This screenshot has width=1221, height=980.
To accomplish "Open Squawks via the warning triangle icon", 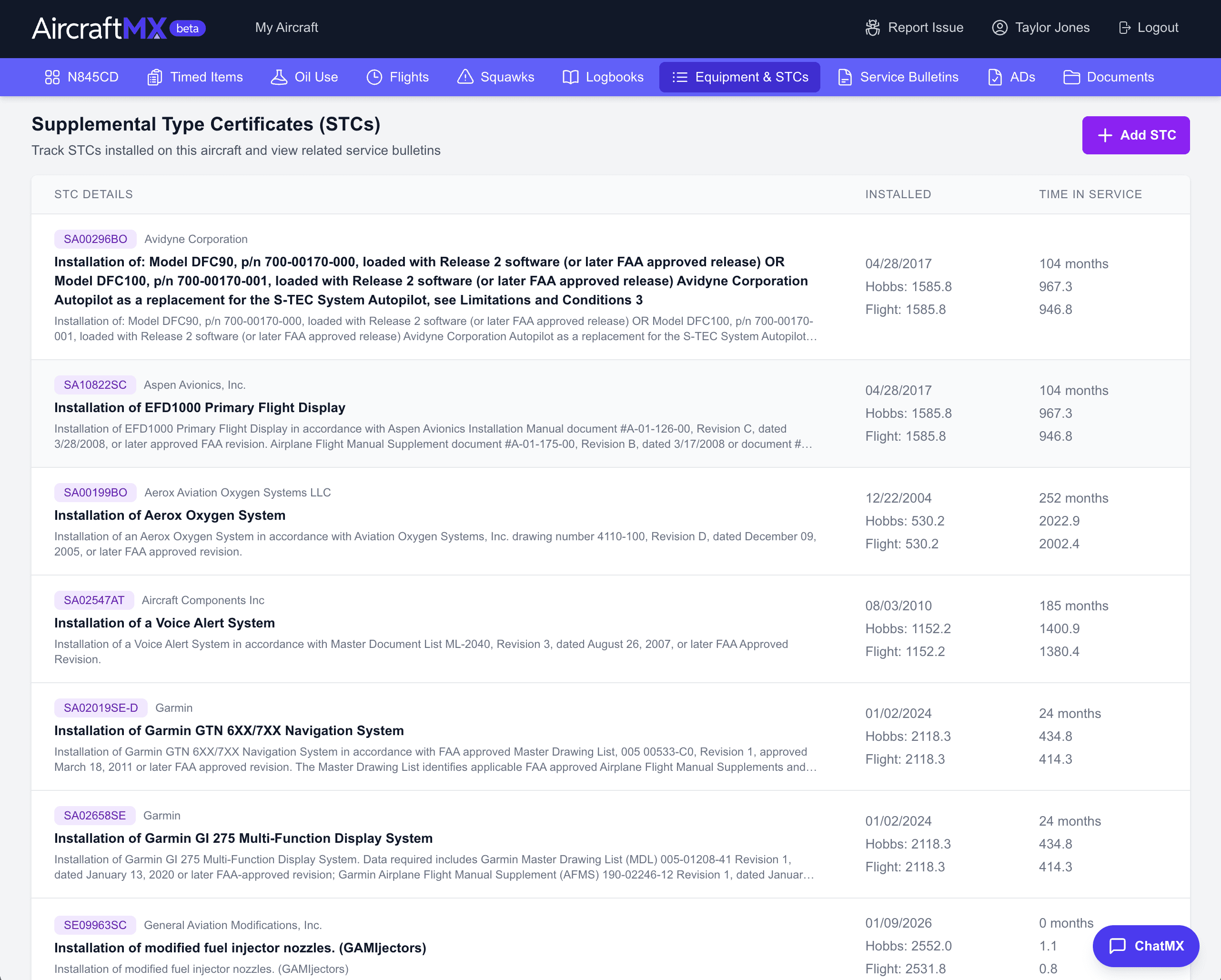I will pos(465,77).
